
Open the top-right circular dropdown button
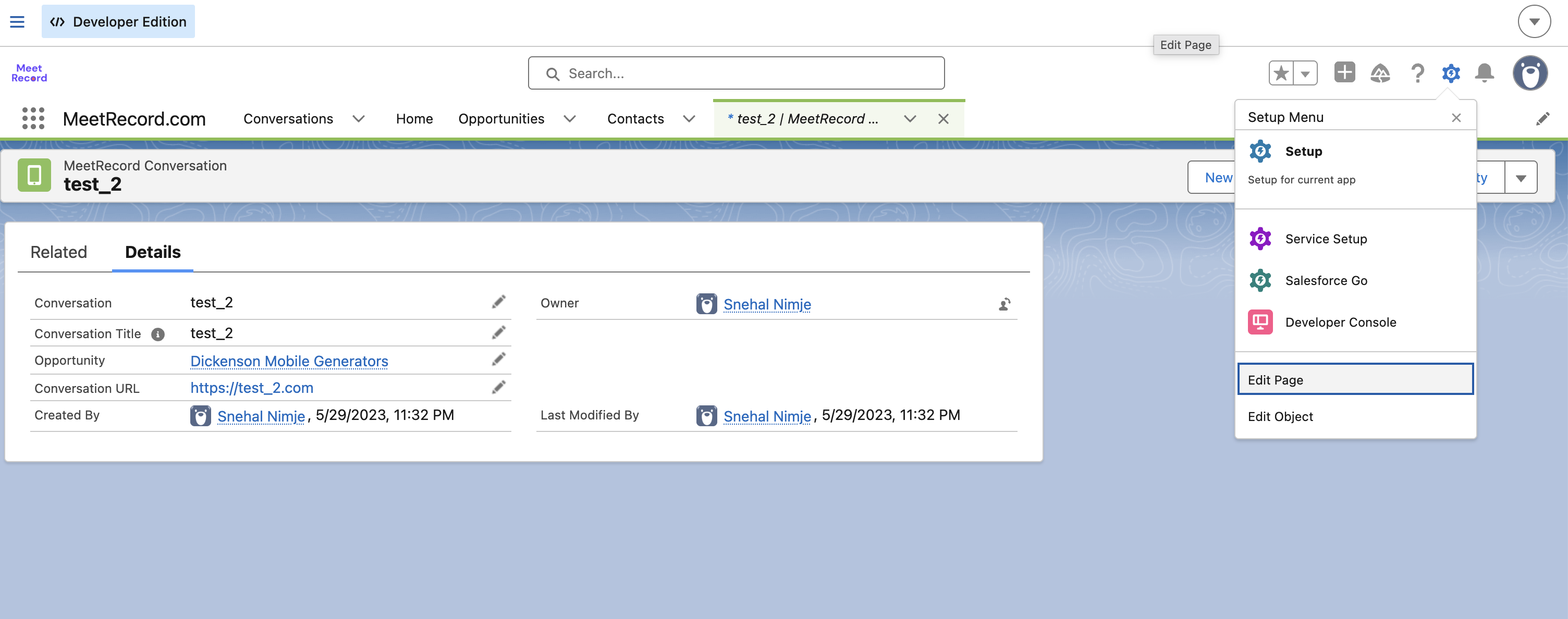(1534, 22)
